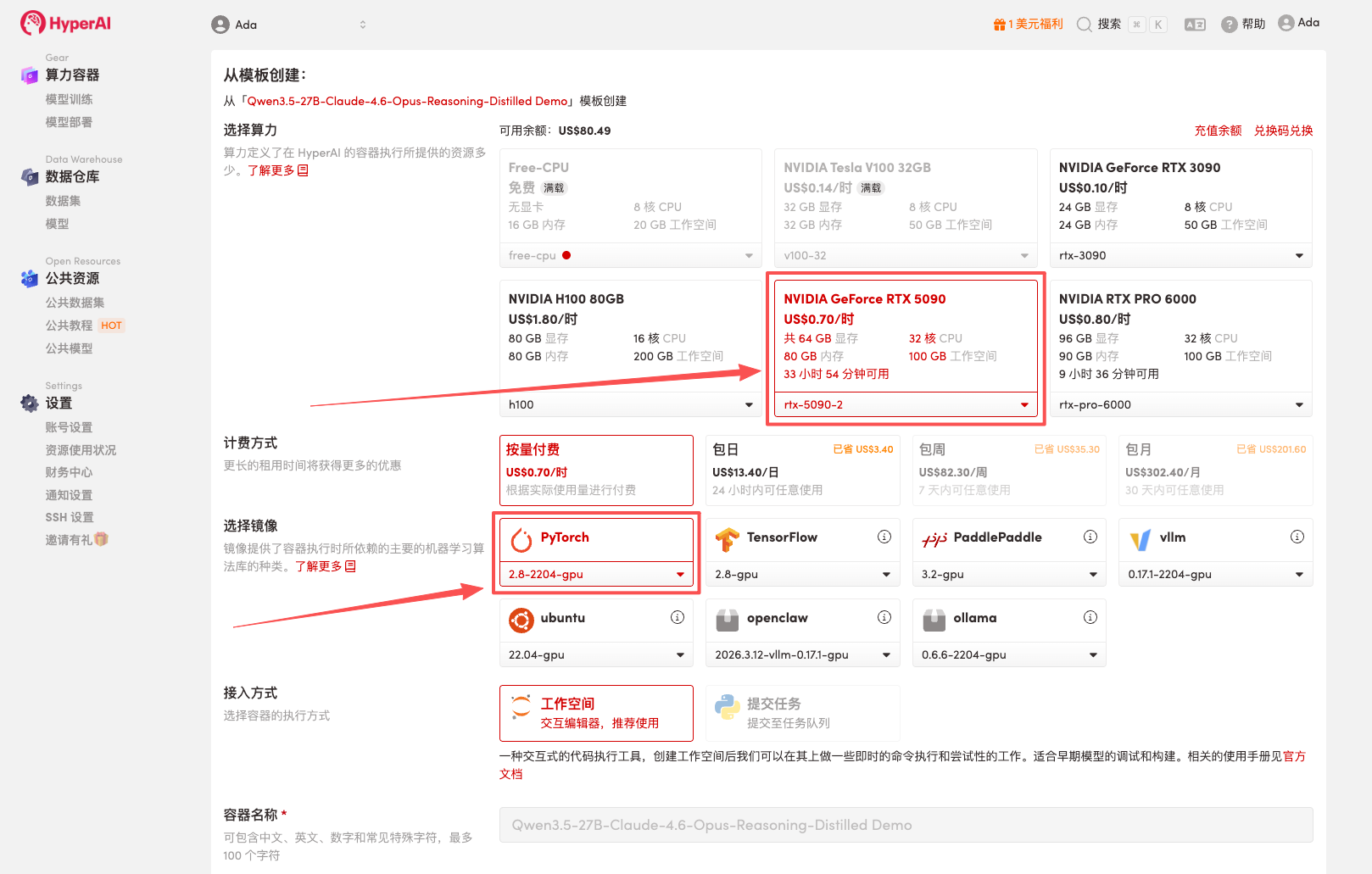Show info for vllm image

point(1297,537)
